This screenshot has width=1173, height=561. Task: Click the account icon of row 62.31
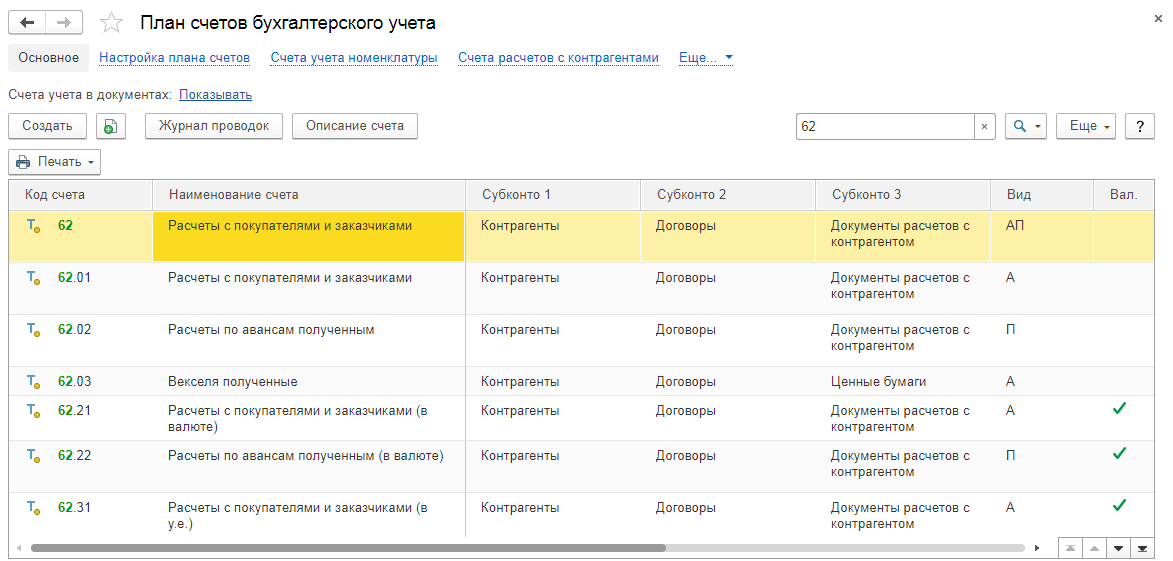[33, 508]
